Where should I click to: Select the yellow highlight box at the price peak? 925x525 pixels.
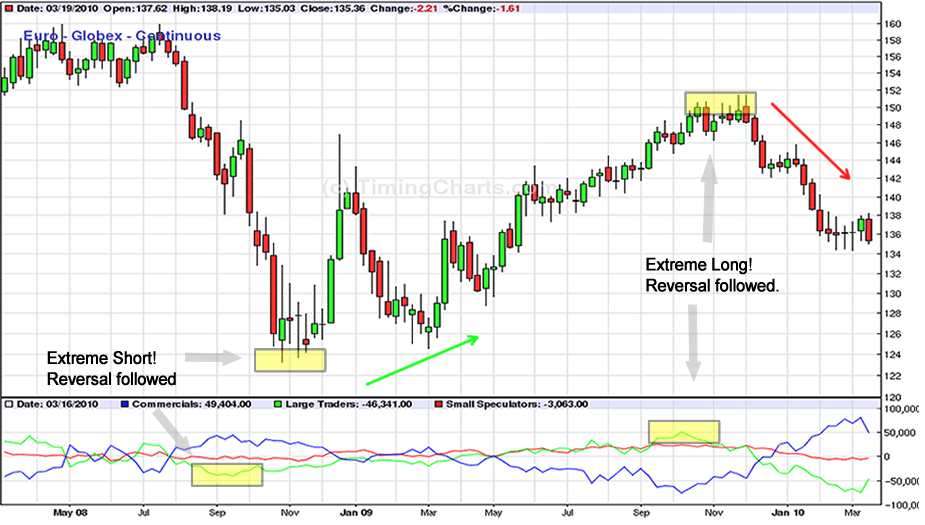coord(720,103)
